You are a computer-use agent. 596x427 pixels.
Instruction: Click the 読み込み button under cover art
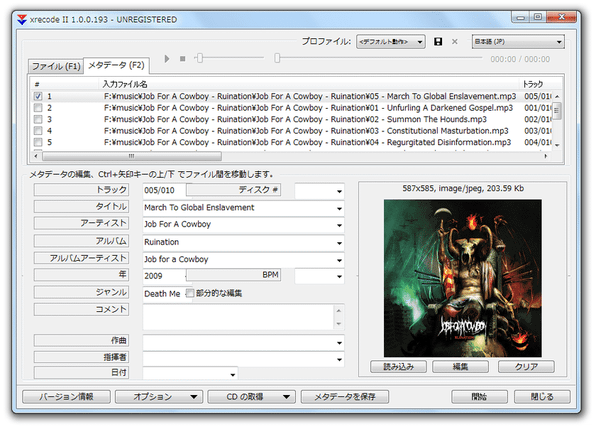click(x=398, y=367)
